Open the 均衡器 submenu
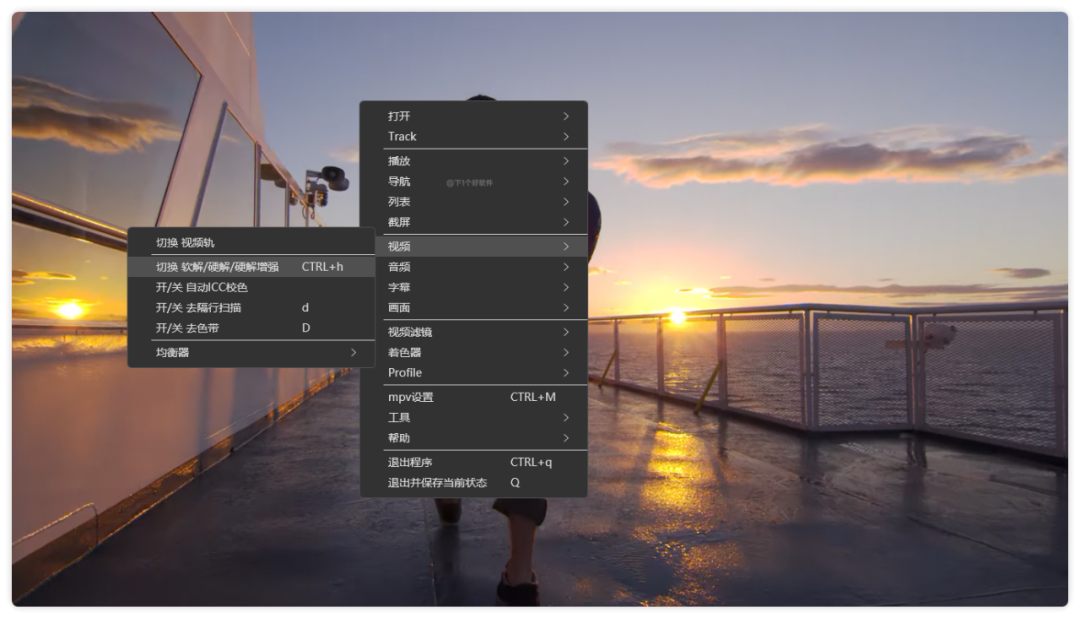Viewport: 1080px width, 618px height. coord(251,352)
